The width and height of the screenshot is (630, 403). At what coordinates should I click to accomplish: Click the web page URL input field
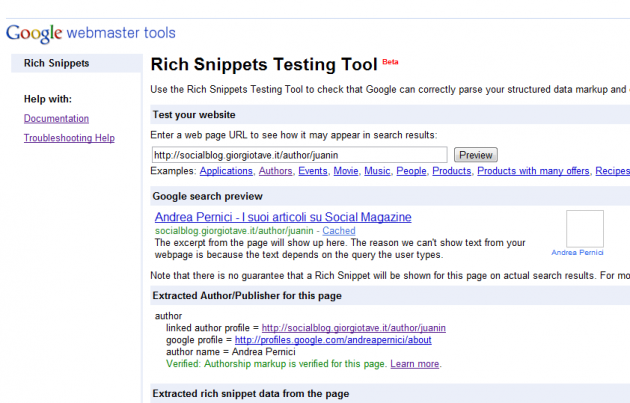pyautogui.click(x=300, y=155)
